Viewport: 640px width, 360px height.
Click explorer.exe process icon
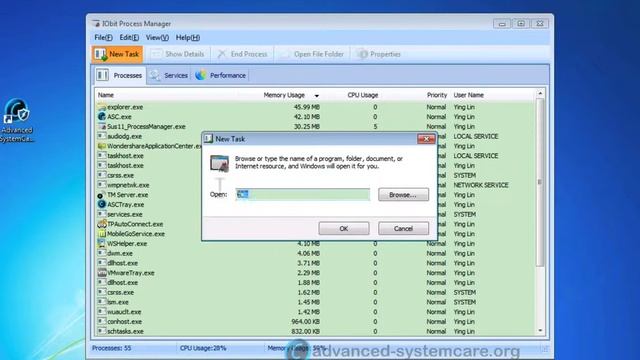pos(102,107)
